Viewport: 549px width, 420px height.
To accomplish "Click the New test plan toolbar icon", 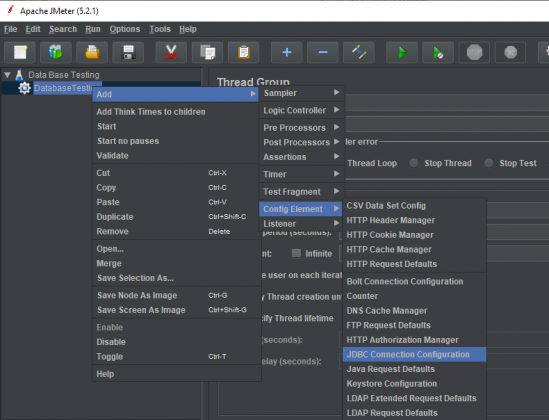I will point(20,52).
